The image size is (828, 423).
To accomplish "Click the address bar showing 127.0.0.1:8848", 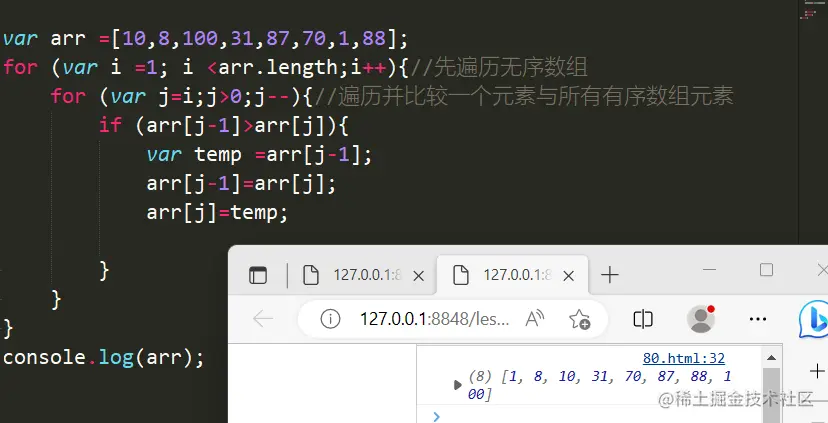I will (x=435, y=319).
